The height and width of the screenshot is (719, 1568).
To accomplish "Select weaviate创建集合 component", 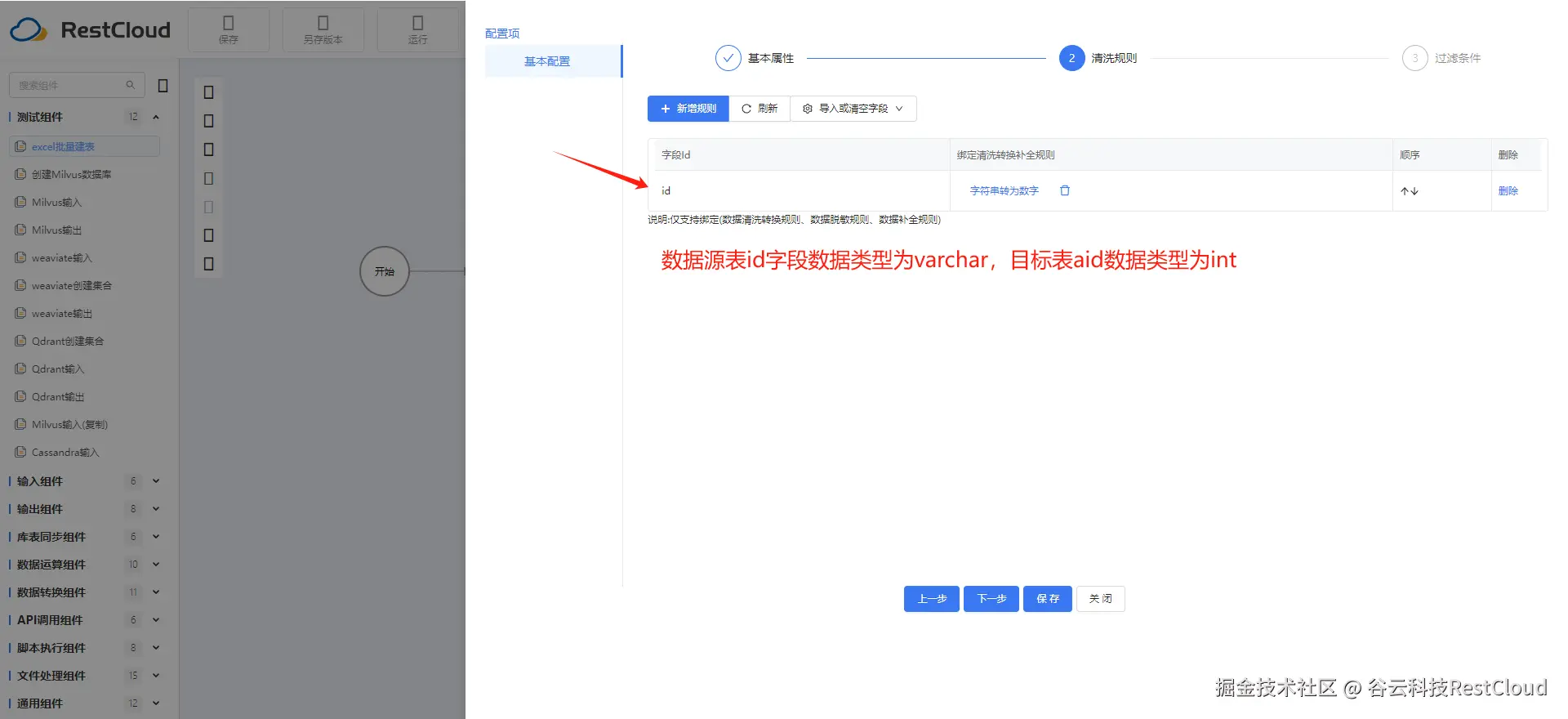I will click(71, 285).
